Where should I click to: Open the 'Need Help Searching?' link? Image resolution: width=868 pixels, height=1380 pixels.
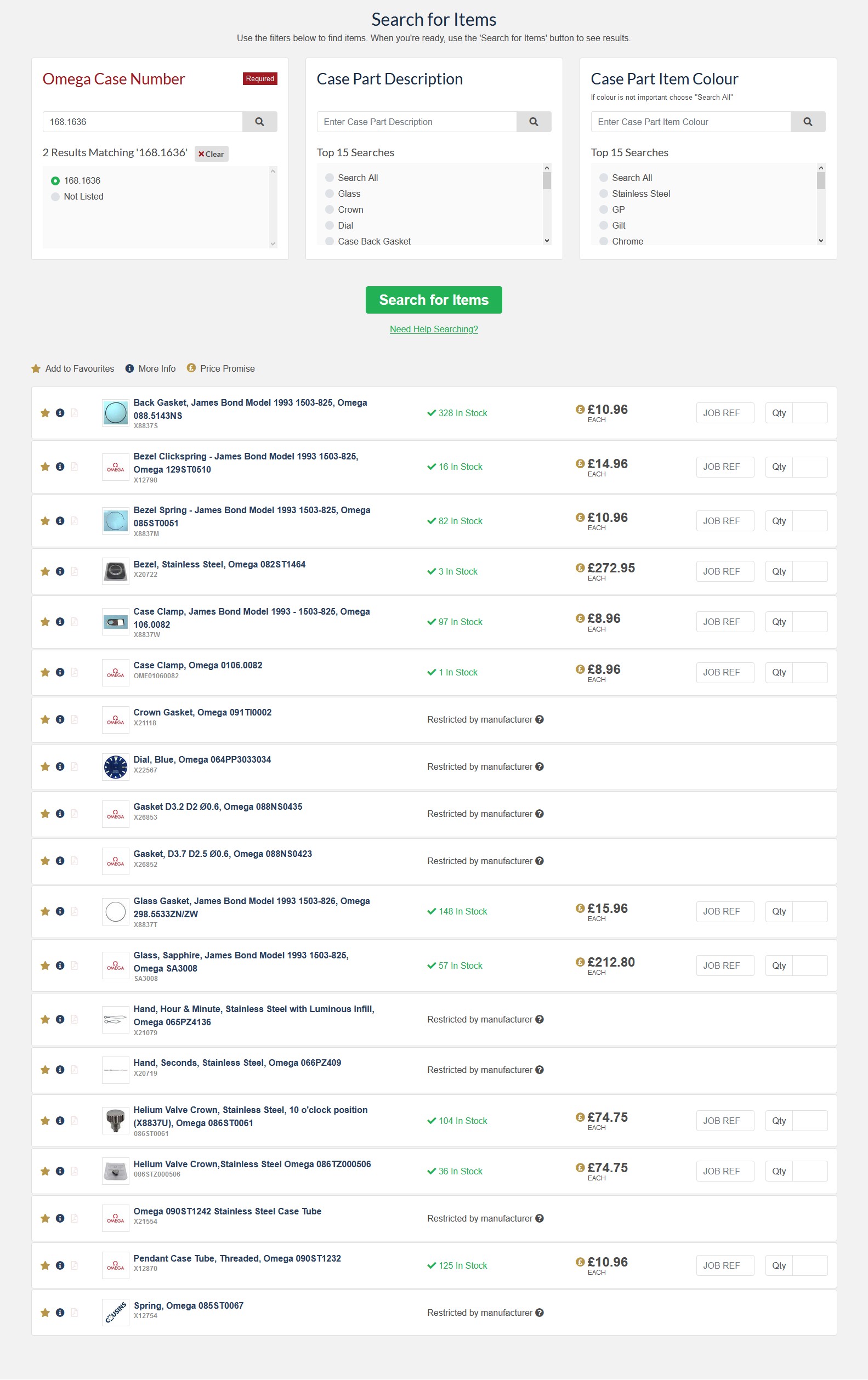pyautogui.click(x=433, y=329)
